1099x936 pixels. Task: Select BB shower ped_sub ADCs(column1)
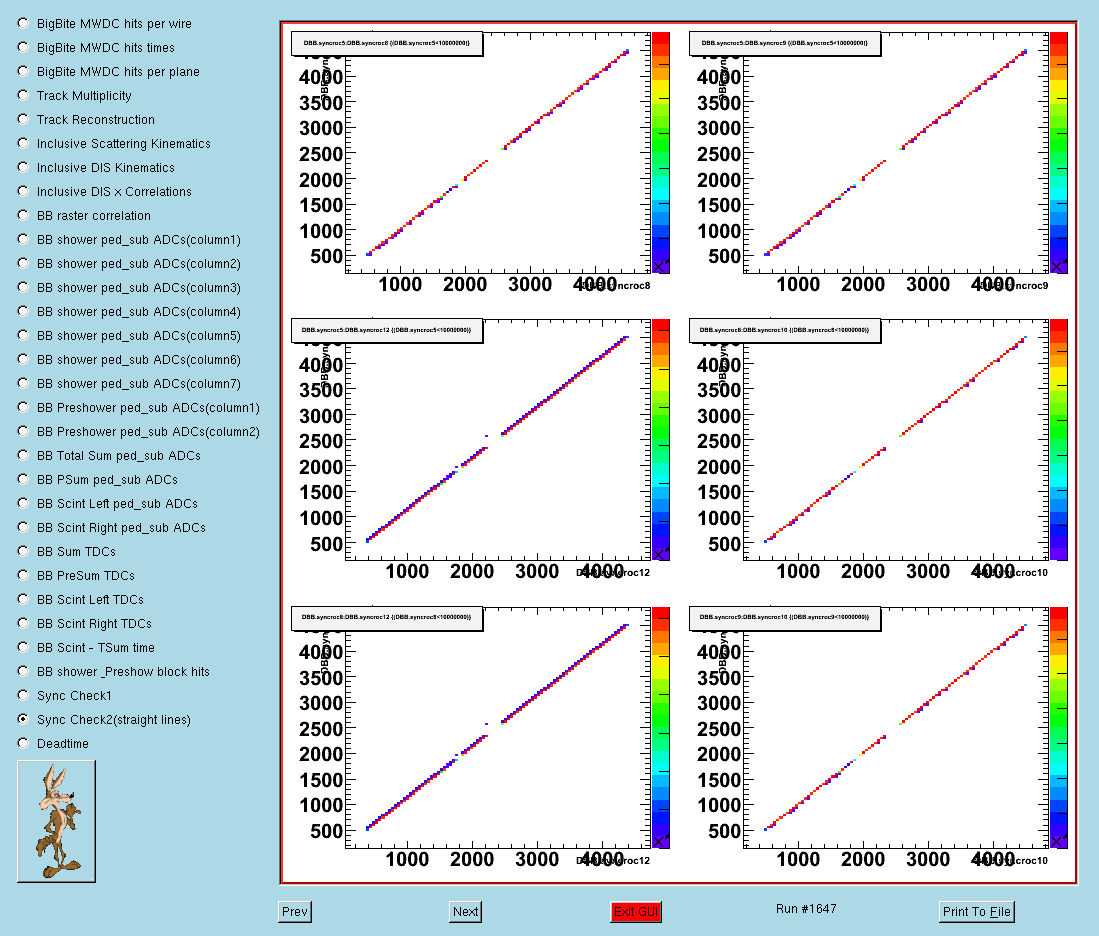[23, 239]
